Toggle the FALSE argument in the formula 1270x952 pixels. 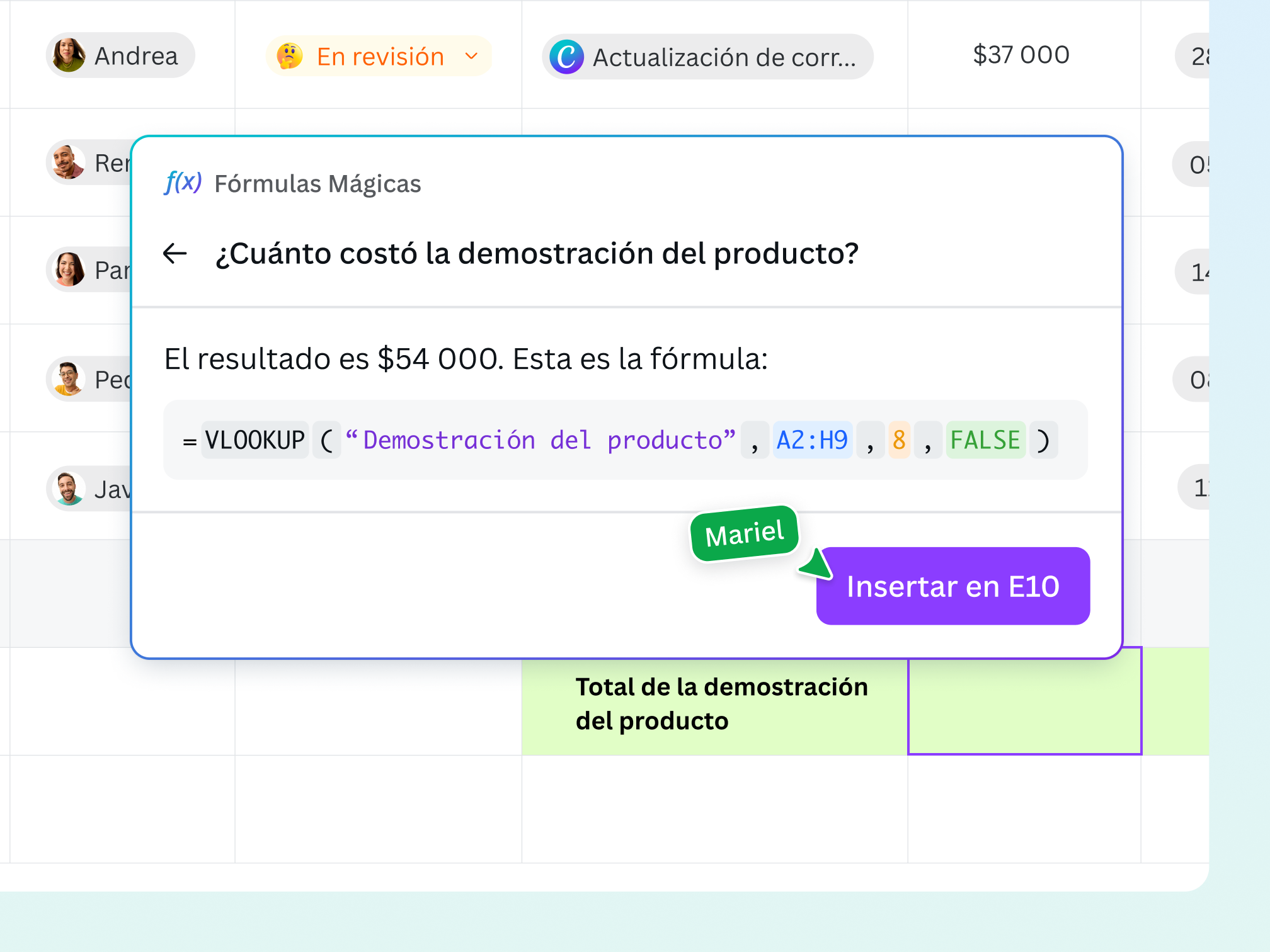click(x=985, y=439)
